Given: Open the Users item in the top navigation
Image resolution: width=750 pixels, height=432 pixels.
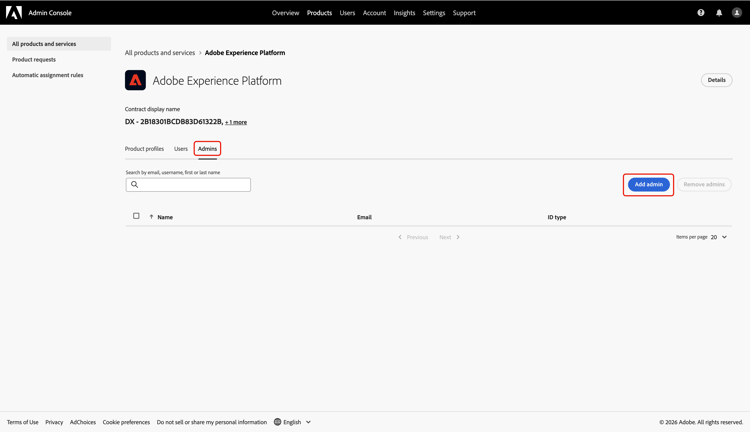Looking at the screenshot, I should [x=347, y=13].
